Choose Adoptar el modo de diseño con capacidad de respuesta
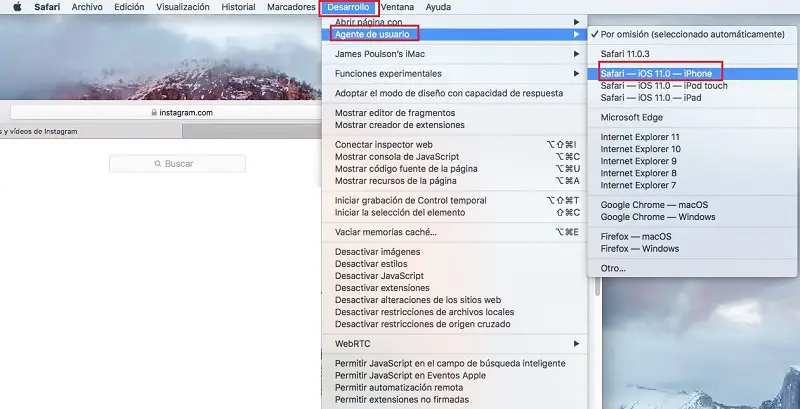The height and width of the screenshot is (409, 800). 455,93
